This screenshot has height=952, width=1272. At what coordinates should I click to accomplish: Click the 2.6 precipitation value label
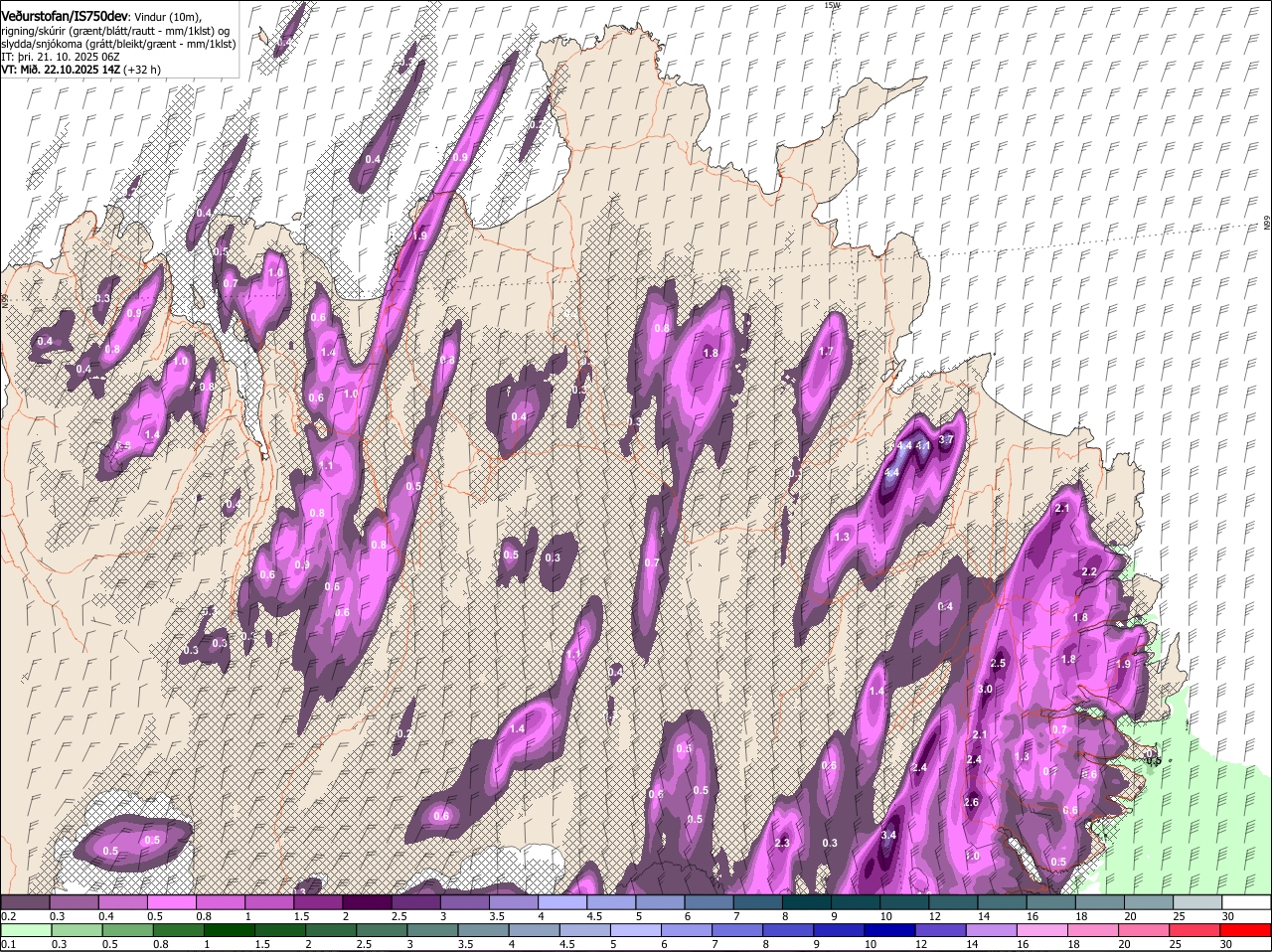point(972,802)
